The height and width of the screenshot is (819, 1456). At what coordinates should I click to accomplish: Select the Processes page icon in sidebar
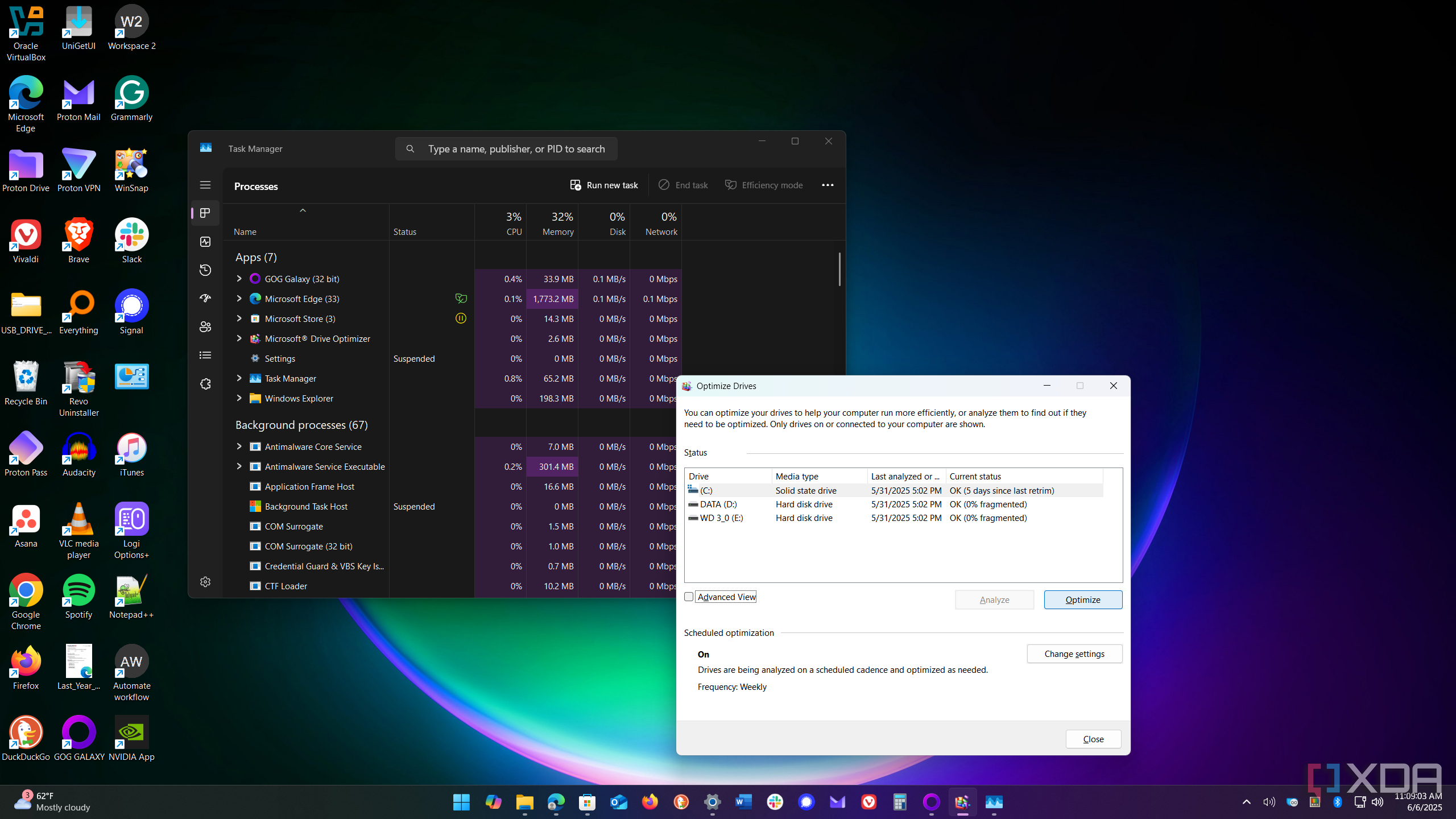coord(205,213)
